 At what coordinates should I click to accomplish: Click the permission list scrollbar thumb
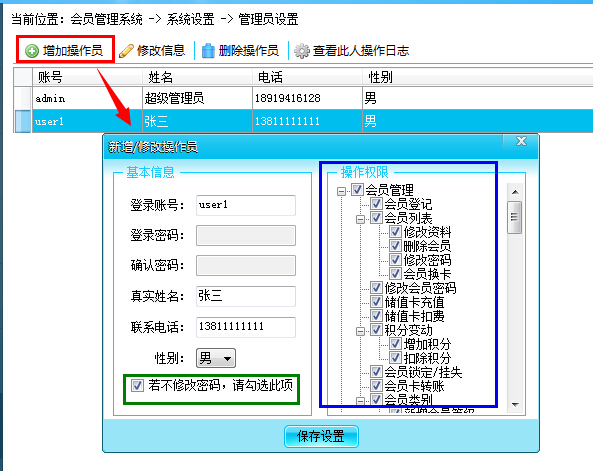pos(515,218)
